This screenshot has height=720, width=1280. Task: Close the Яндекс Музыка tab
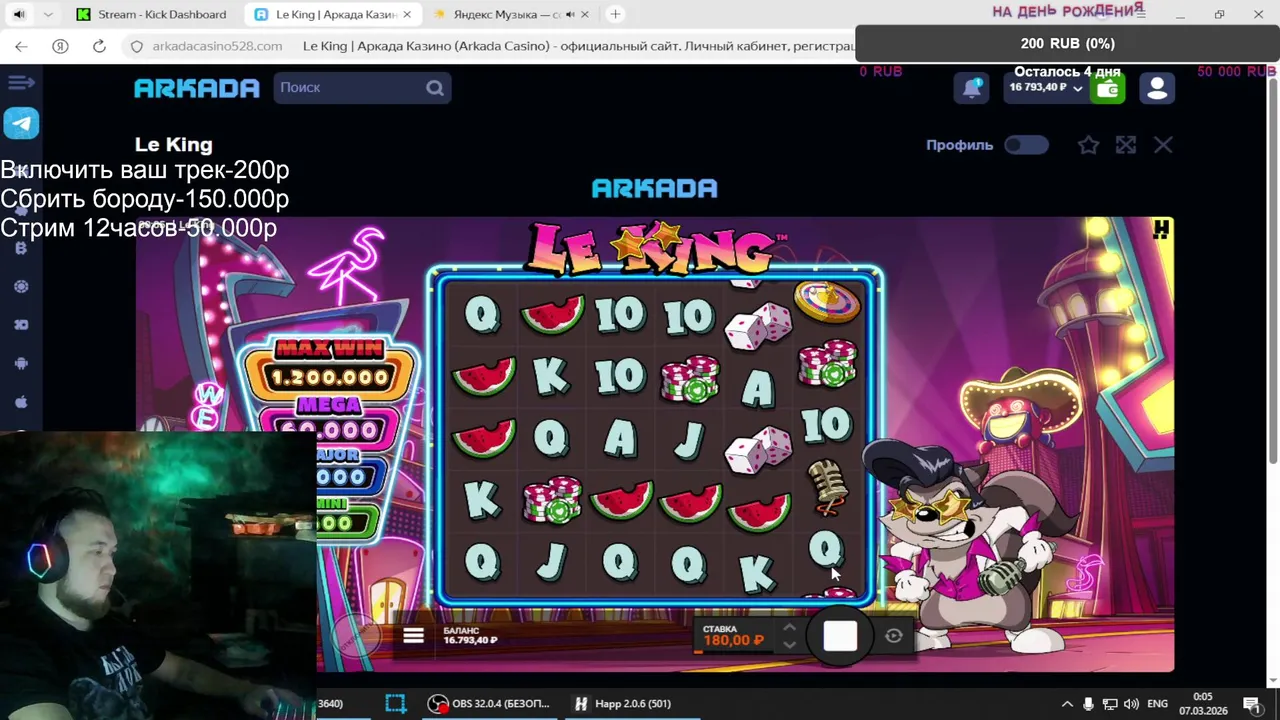587,14
